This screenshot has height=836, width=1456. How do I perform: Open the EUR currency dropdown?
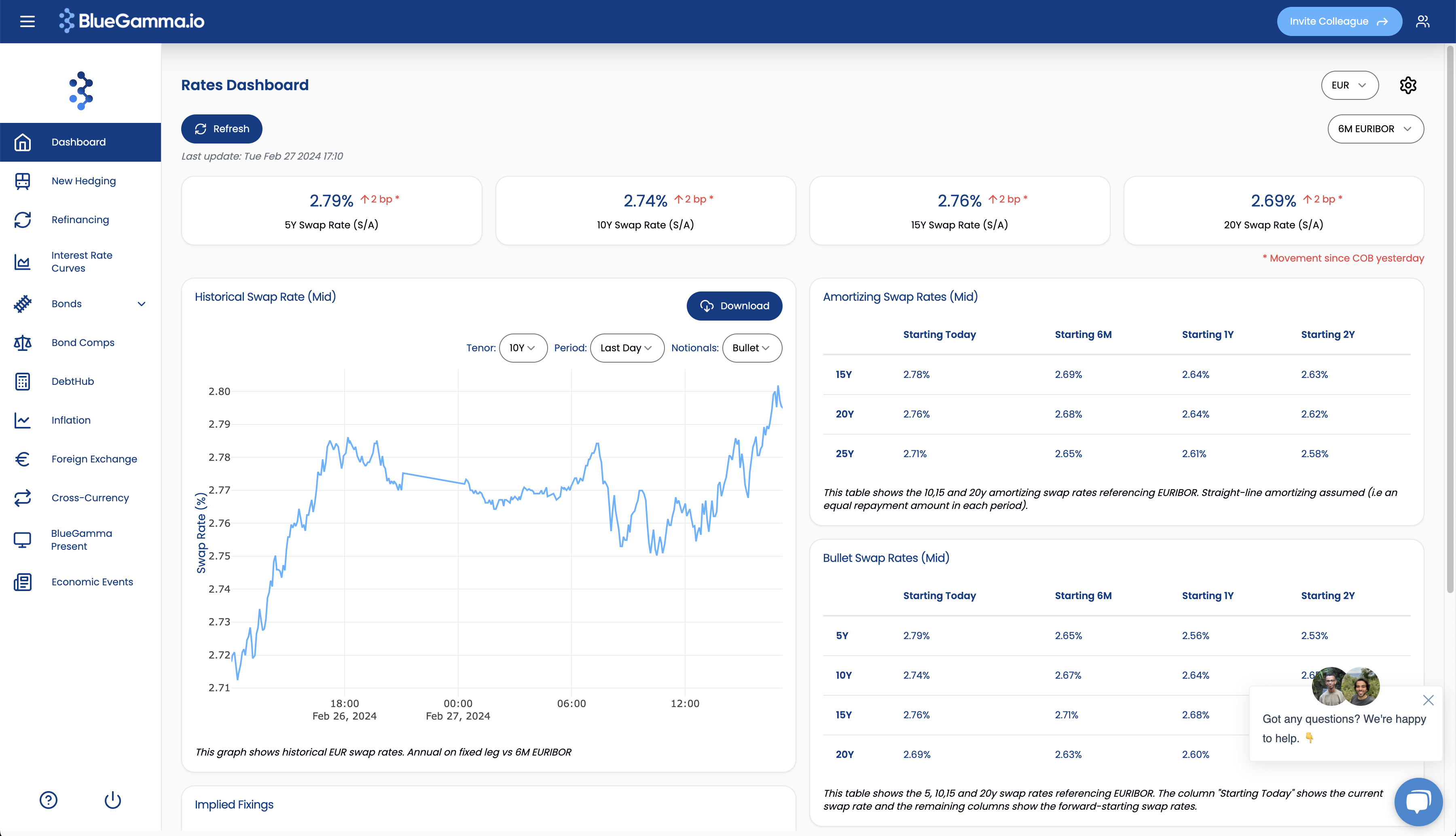pyautogui.click(x=1349, y=85)
